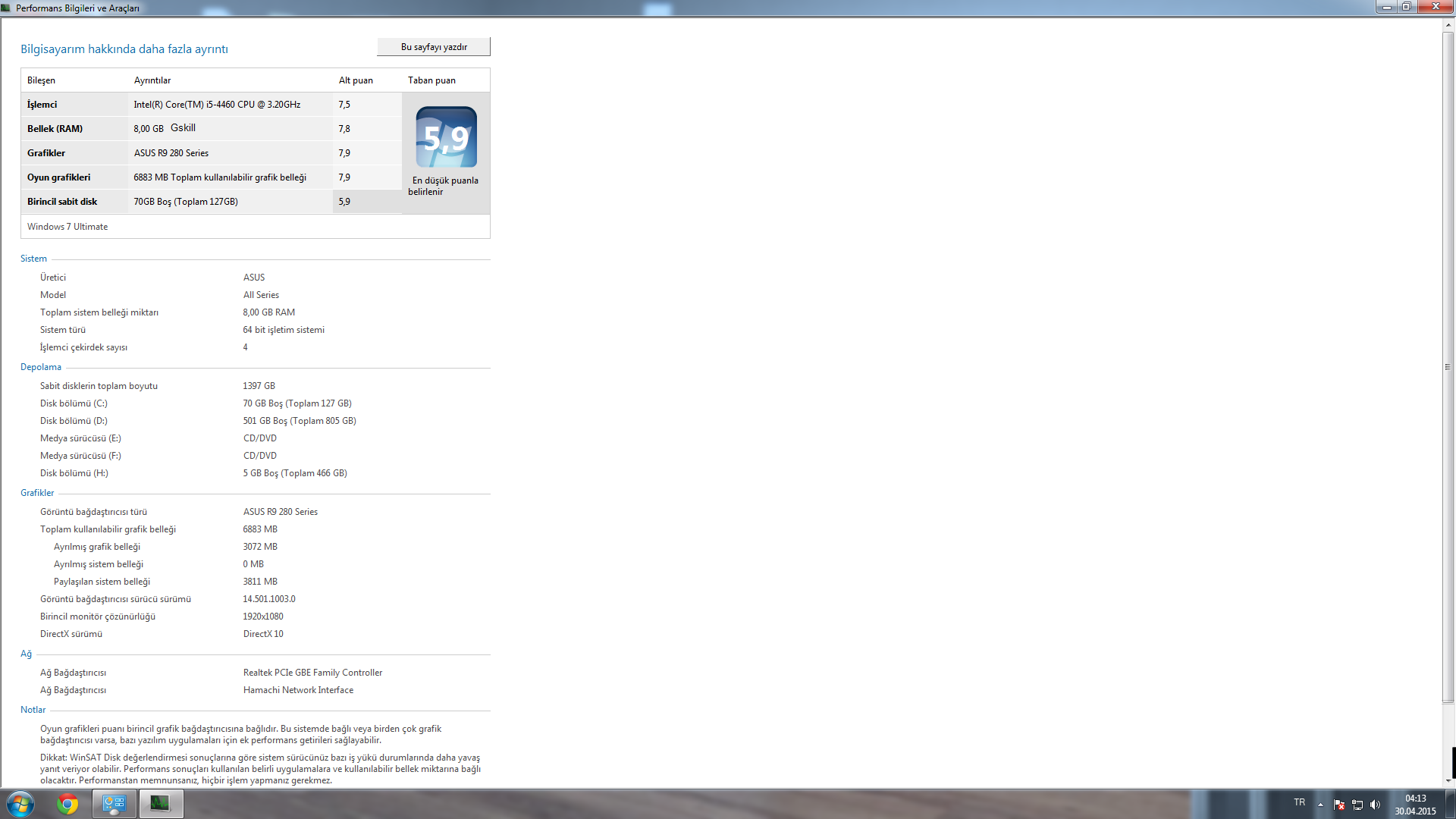Click the 'All Series' model value
The width and height of the screenshot is (1456, 819).
pos(261,295)
